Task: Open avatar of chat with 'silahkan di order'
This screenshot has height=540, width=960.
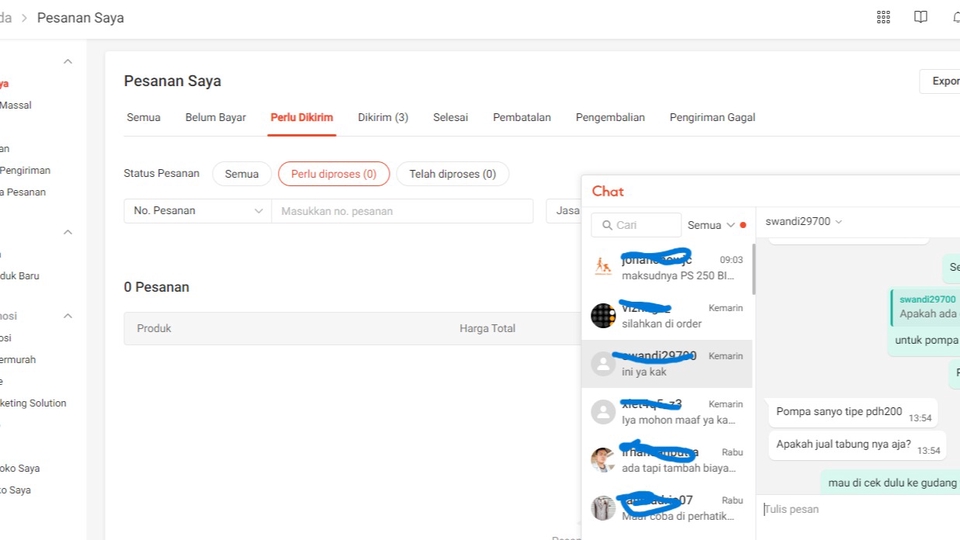Action: pos(603,315)
